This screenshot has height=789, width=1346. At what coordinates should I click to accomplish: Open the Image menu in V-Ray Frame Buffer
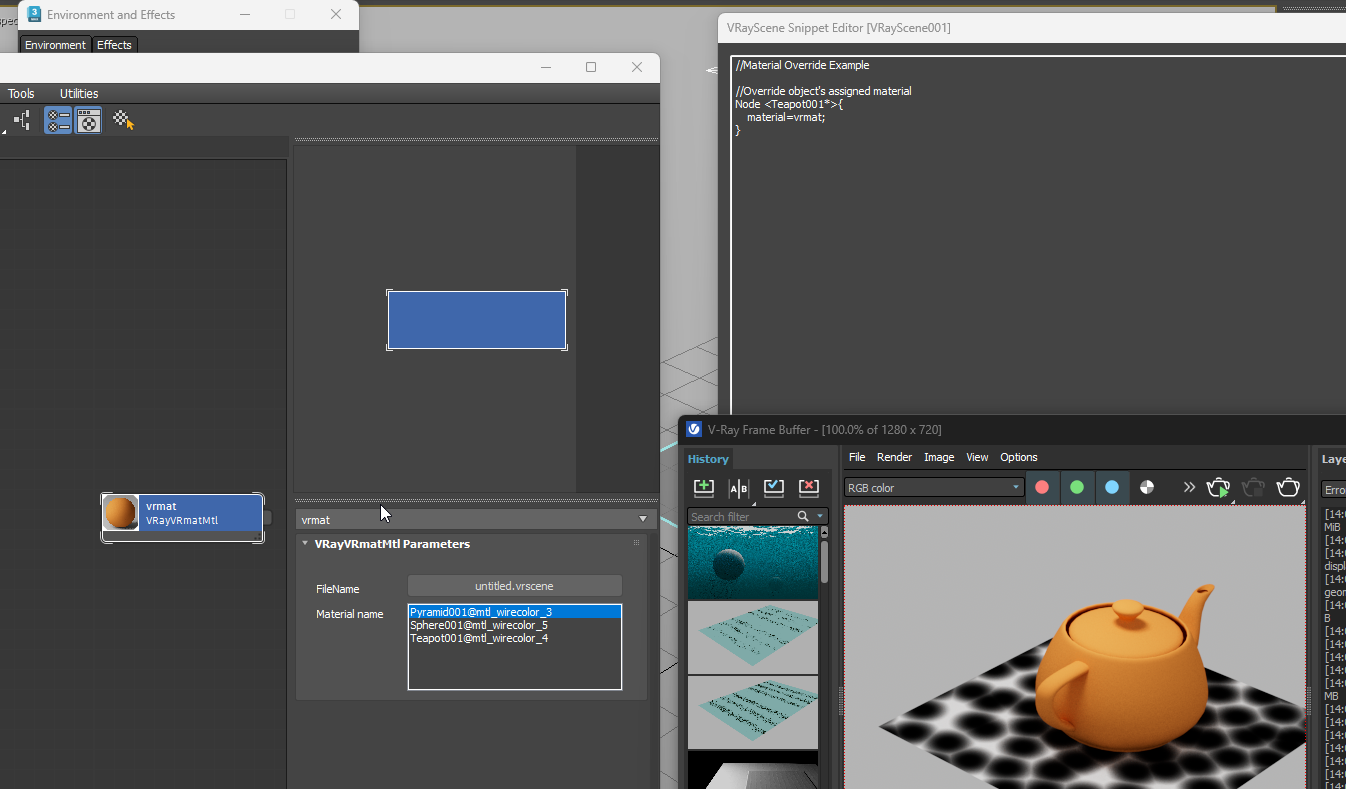(x=939, y=457)
